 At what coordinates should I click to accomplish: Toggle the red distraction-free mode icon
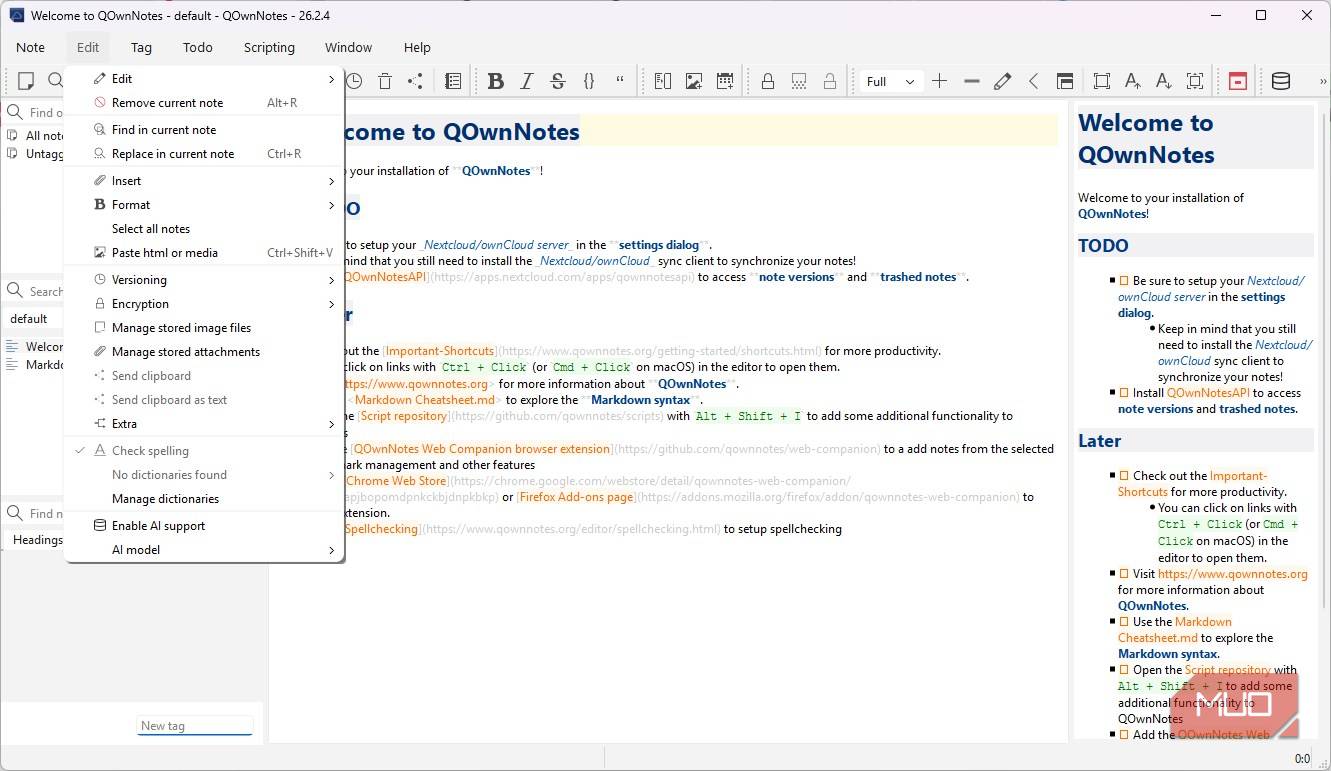1238,82
